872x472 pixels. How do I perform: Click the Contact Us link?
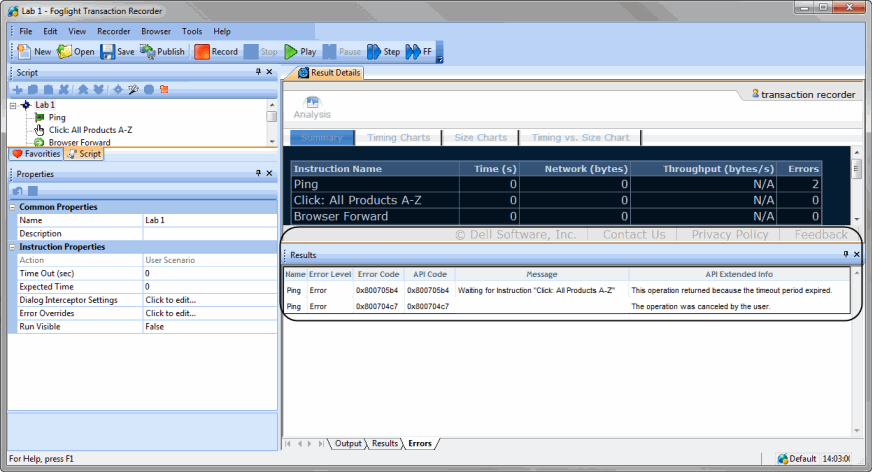pos(633,235)
